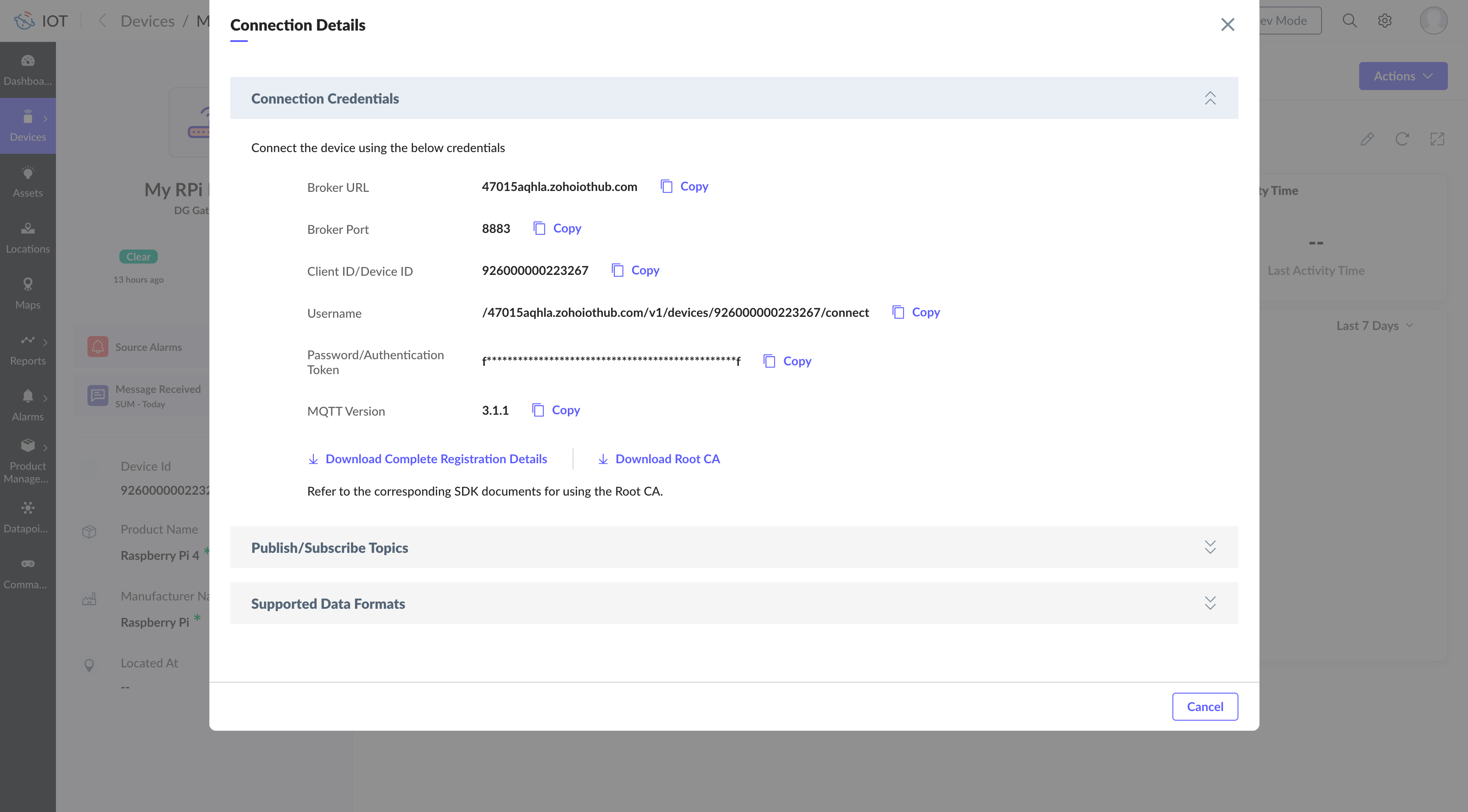Open the Last 7 Days dropdown
Image resolution: width=1468 pixels, height=812 pixels.
tap(1374, 326)
